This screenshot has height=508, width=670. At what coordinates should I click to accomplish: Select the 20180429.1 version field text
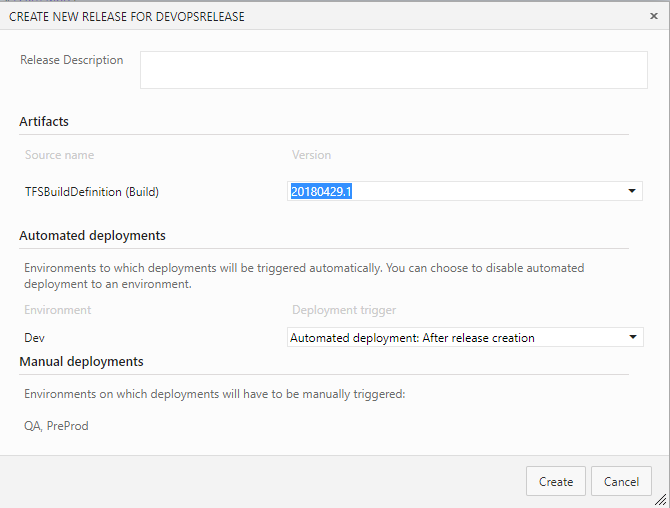pyautogui.click(x=321, y=191)
